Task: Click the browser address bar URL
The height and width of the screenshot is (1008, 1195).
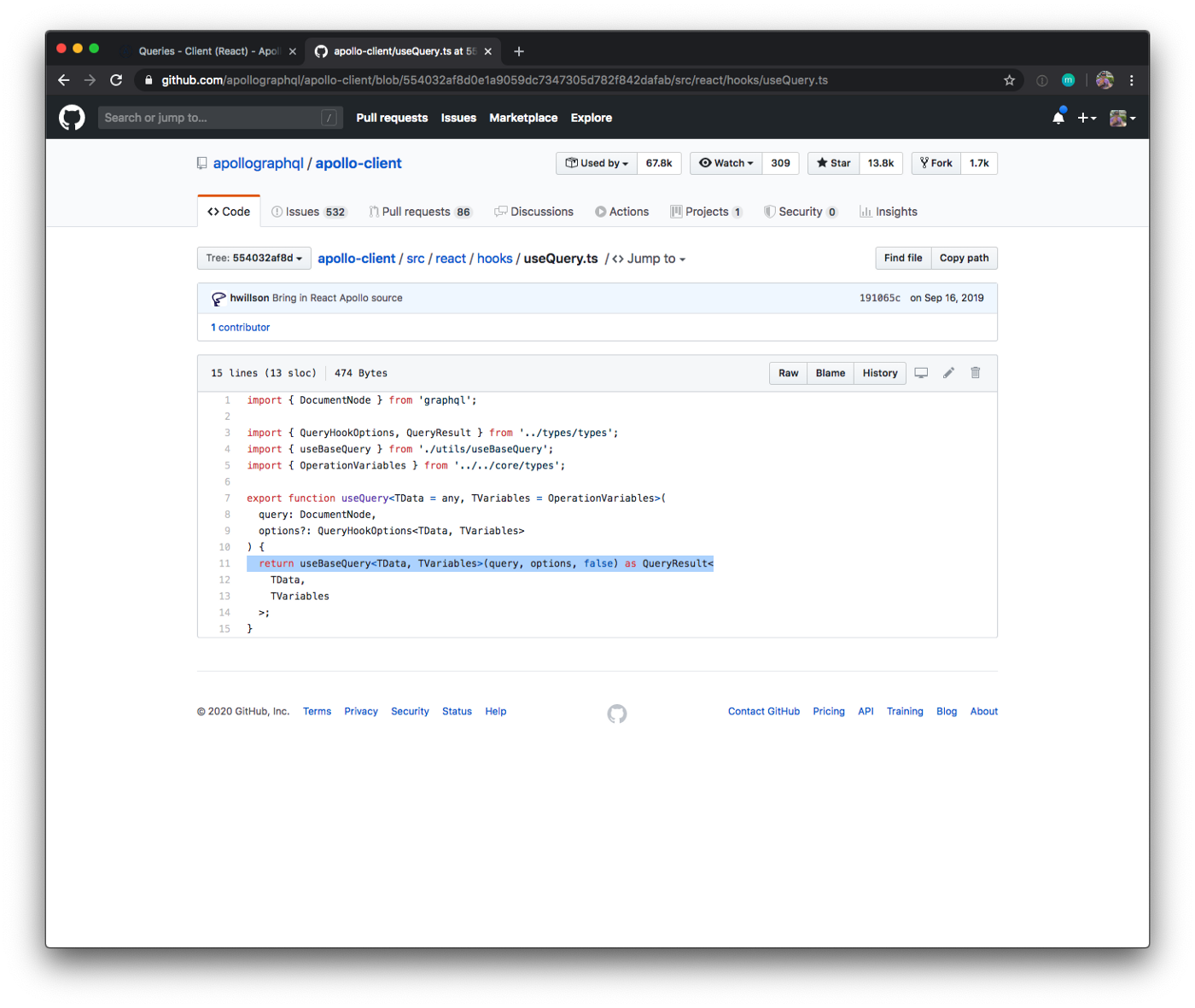Action: [x=494, y=80]
